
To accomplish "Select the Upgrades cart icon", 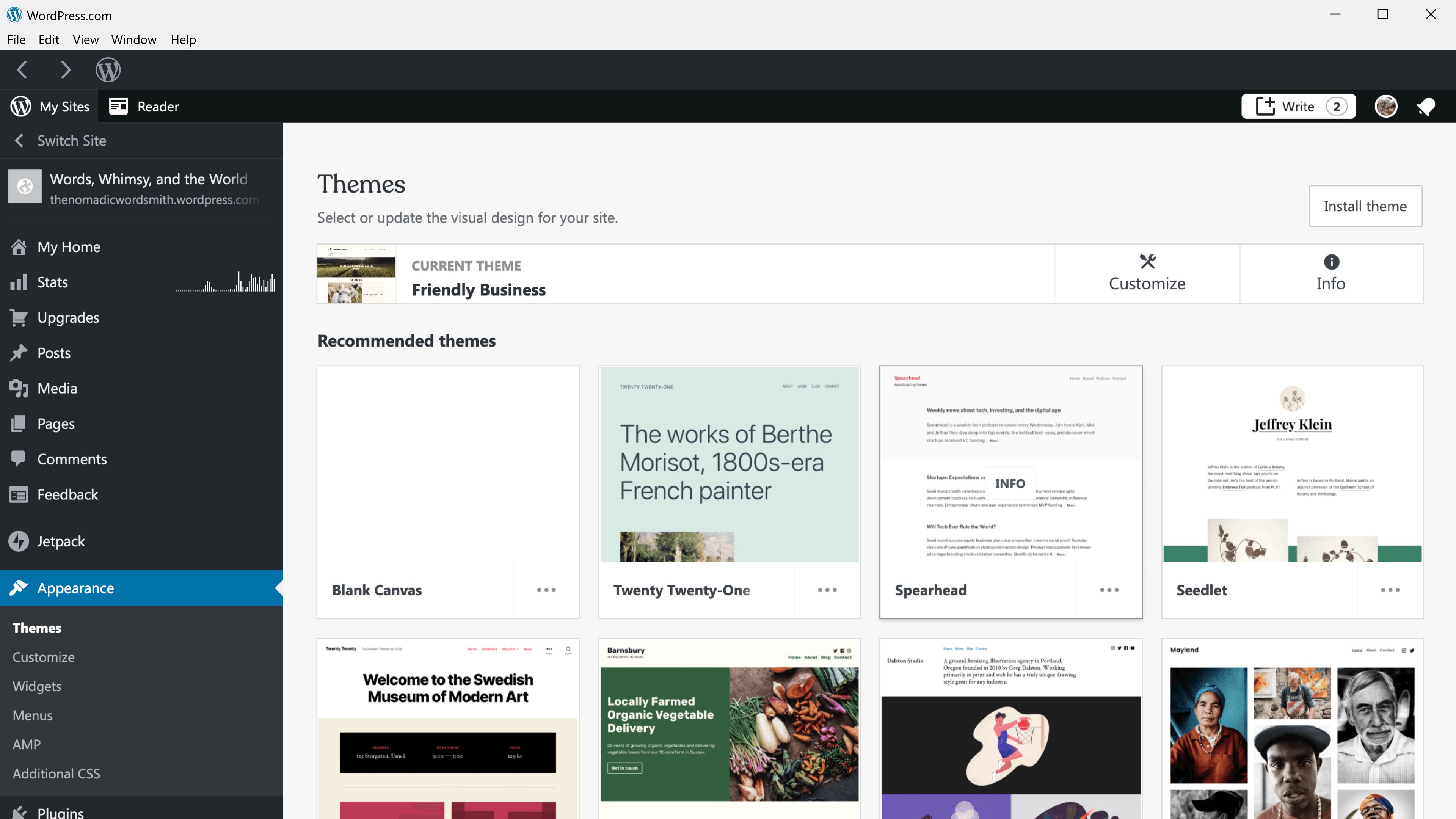I will [19, 317].
